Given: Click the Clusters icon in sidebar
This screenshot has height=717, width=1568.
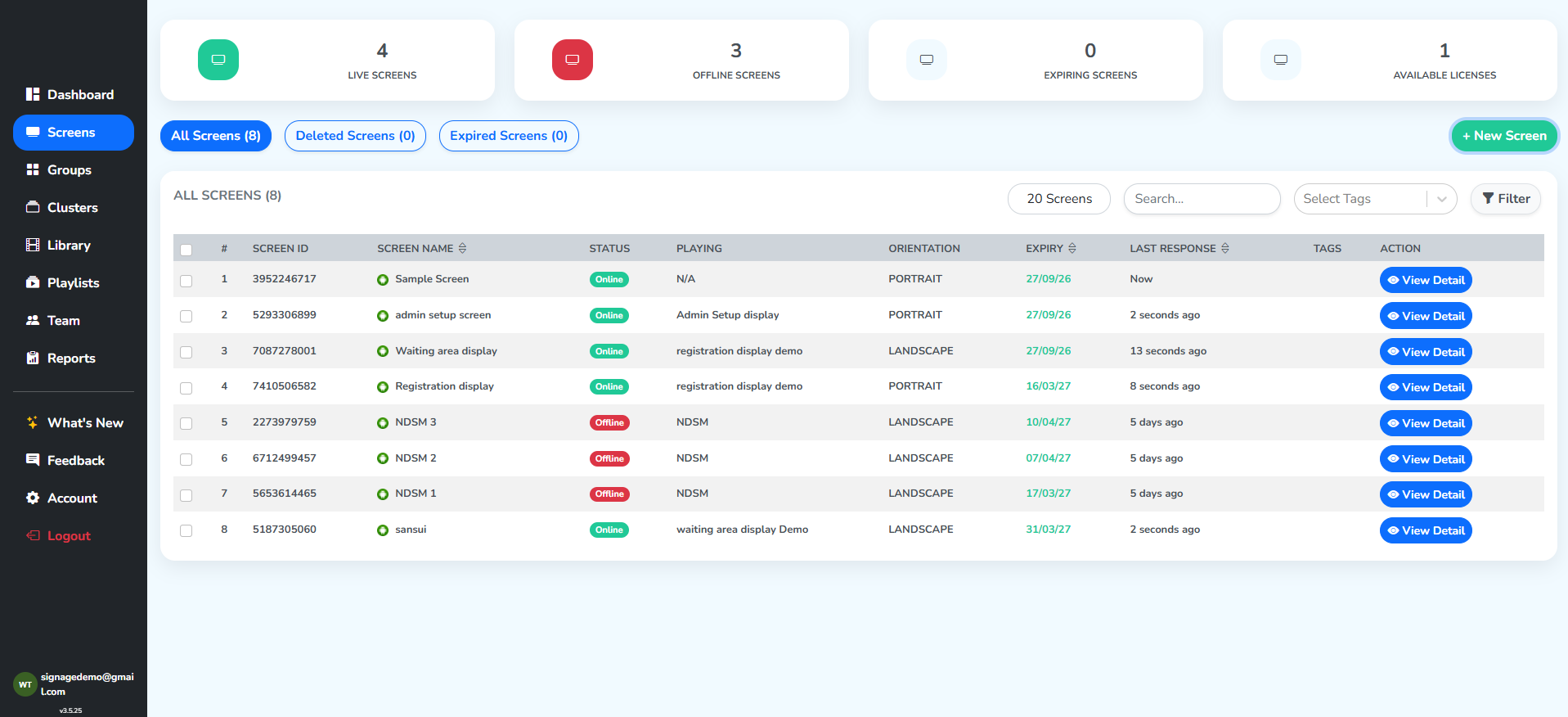Looking at the screenshot, I should (x=33, y=207).
